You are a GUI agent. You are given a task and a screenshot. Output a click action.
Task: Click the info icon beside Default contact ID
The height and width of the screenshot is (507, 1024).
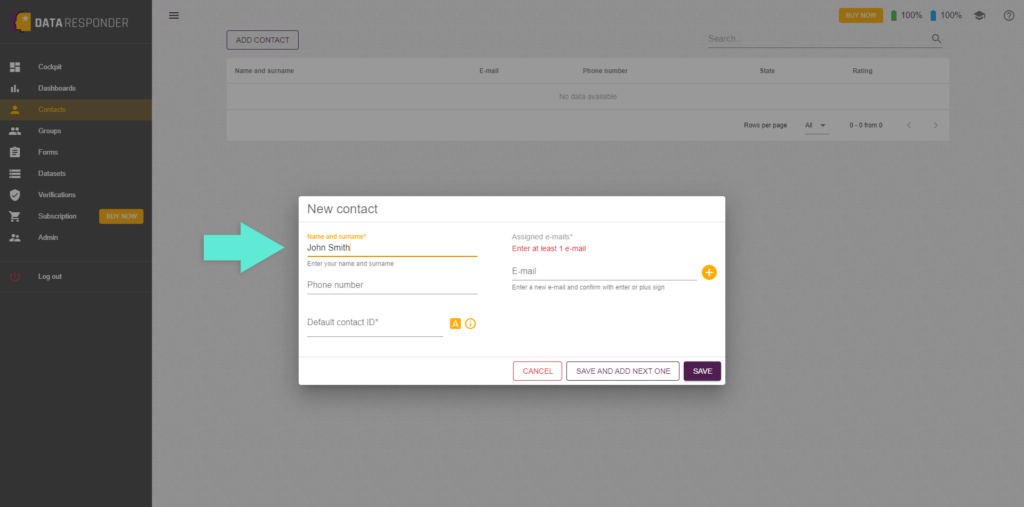(470, 324)
